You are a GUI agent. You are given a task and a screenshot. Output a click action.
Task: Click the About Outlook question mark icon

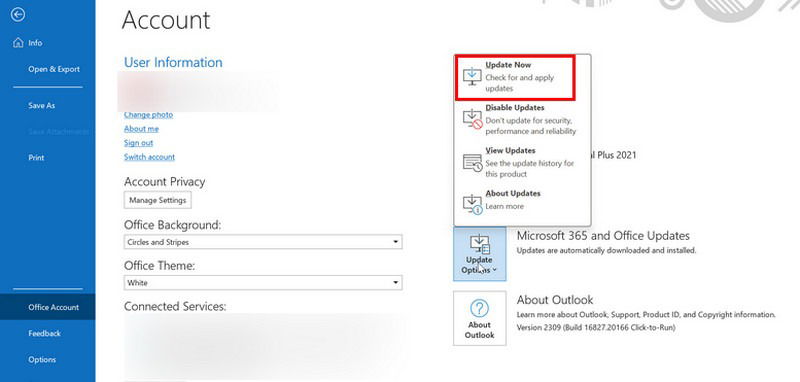[x=479, y=308]
